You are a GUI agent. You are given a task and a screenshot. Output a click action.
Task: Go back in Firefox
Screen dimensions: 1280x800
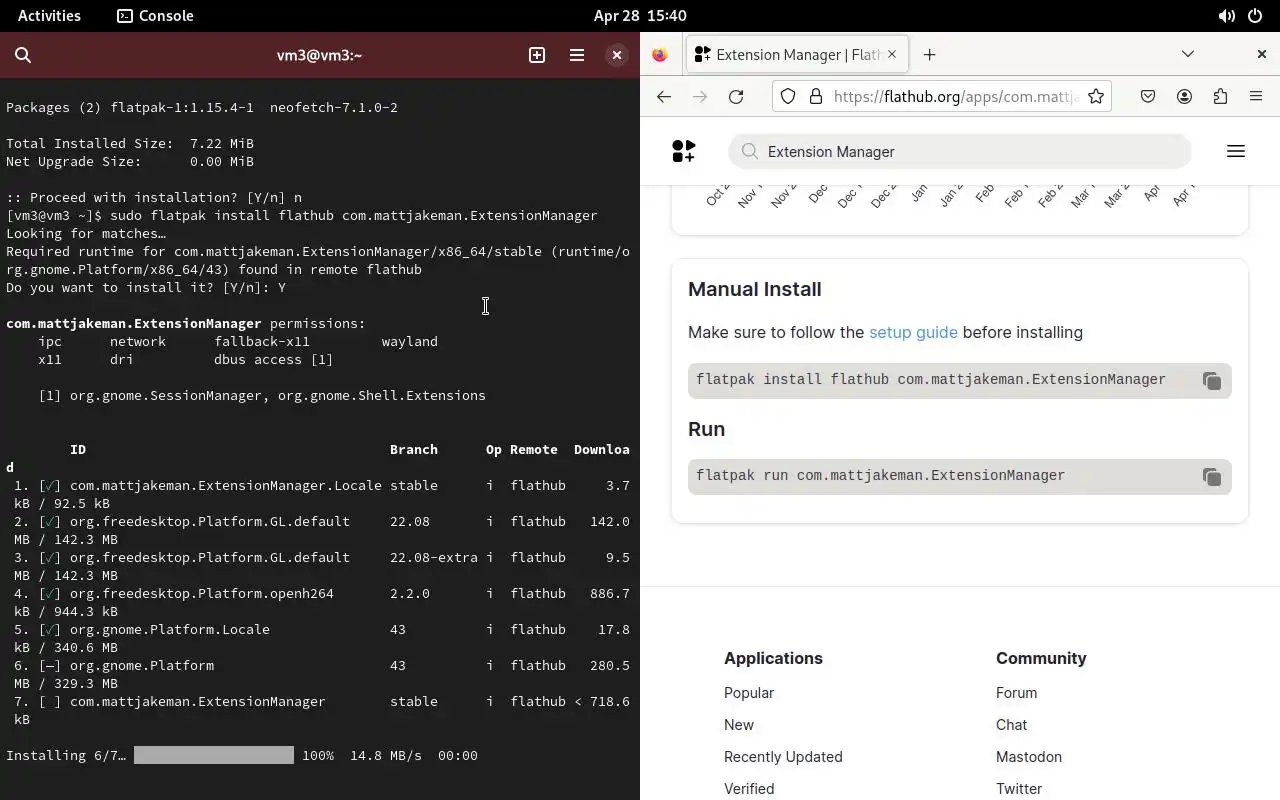point(664,97)
